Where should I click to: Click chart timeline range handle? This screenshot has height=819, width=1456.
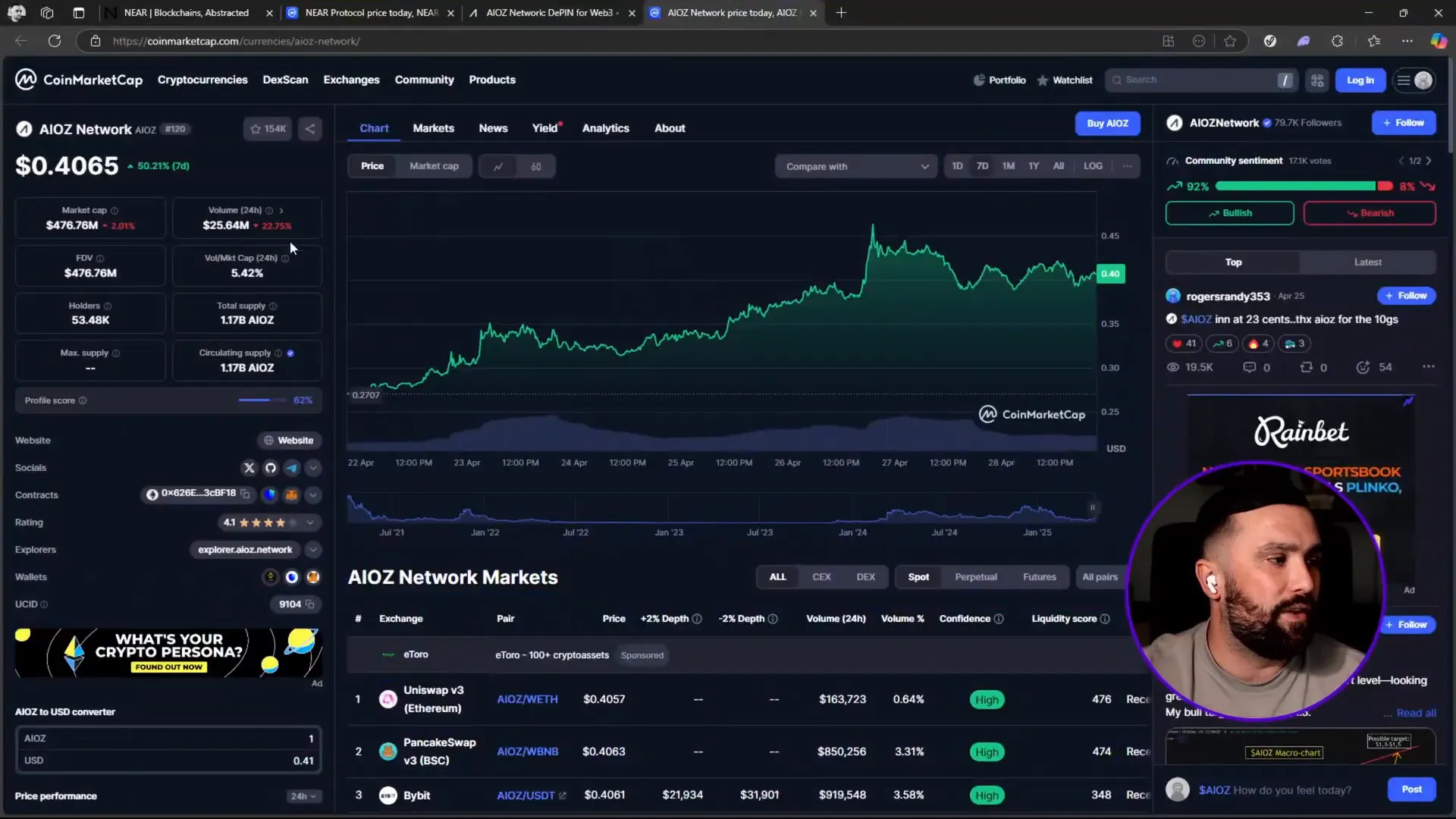coord(1093,507)
